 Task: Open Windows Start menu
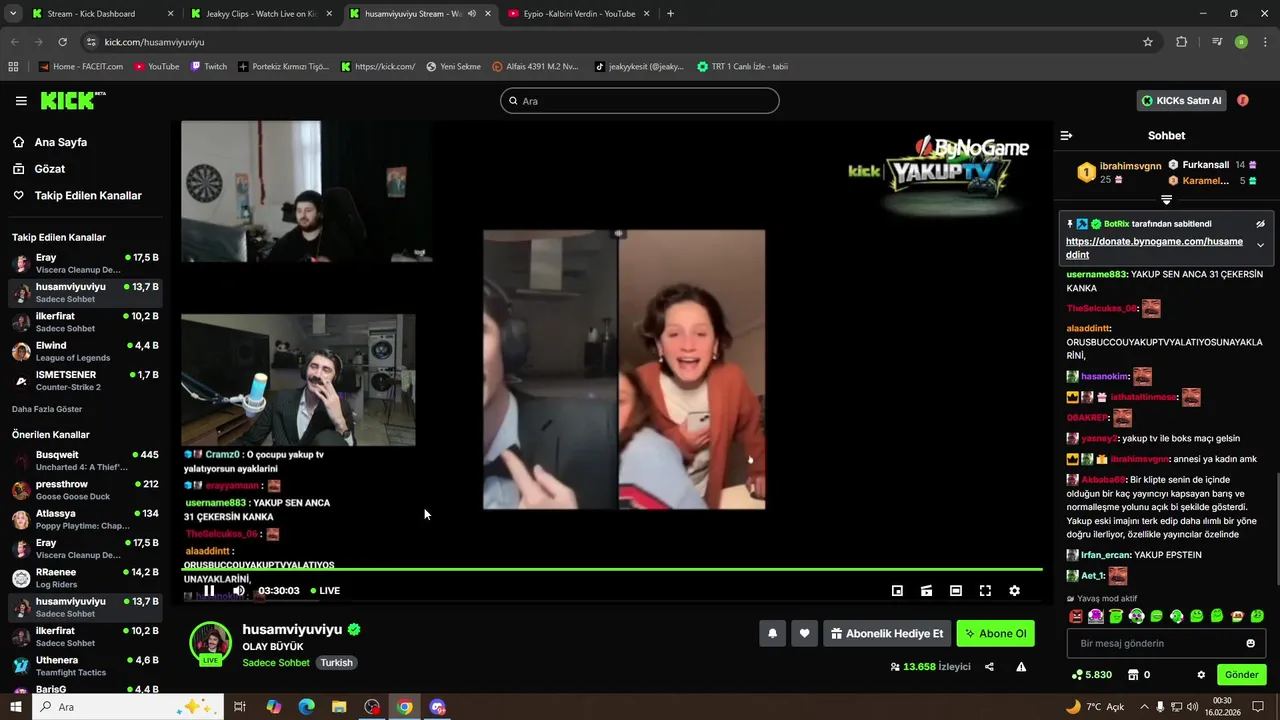pos(16,707)
